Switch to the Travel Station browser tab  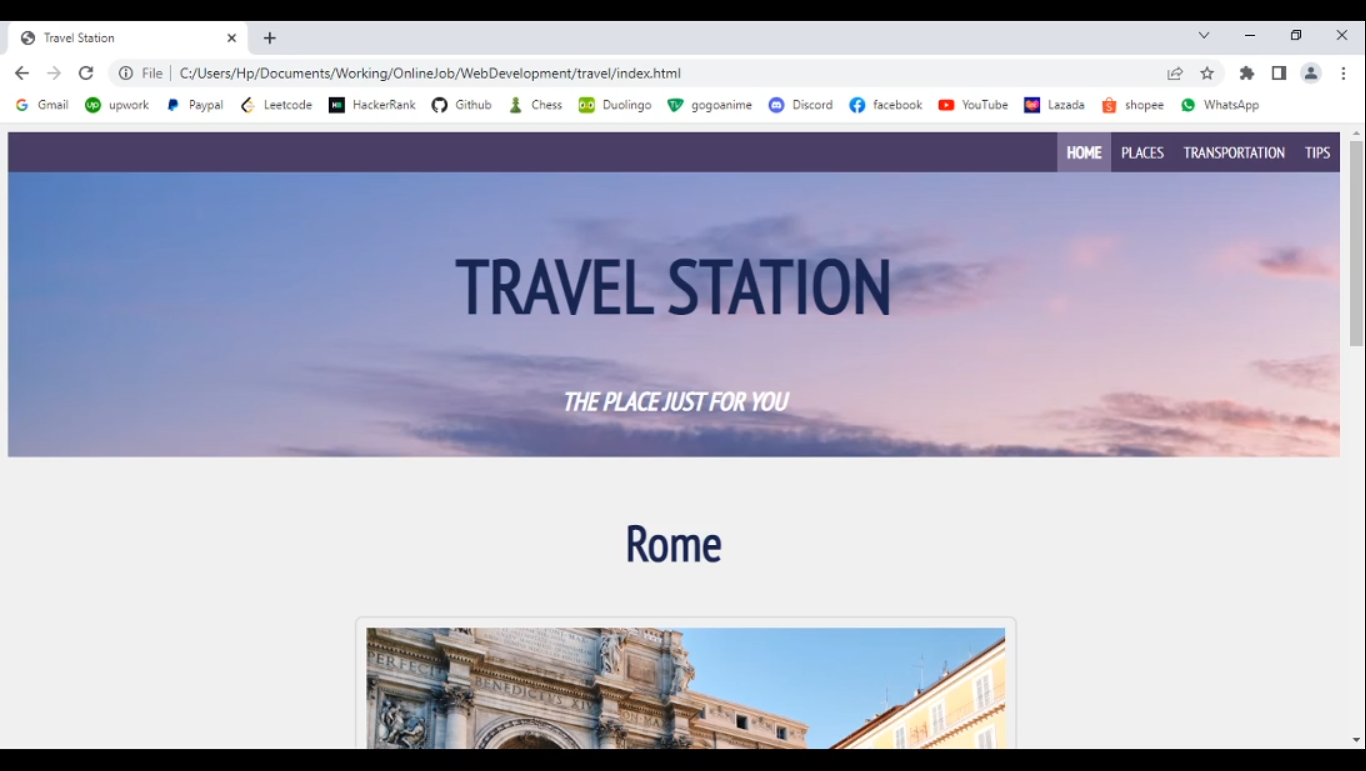click(x=128, y=38)
